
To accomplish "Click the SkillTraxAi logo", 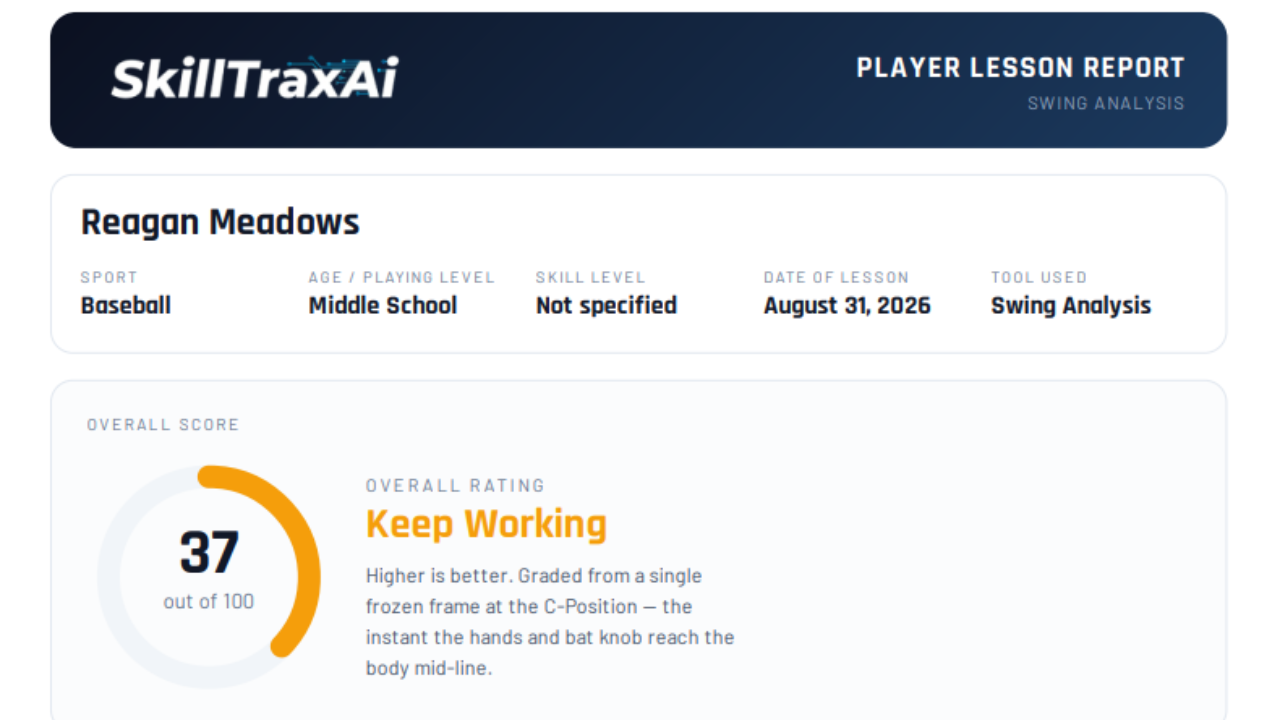I will click(x=255, y=79).
